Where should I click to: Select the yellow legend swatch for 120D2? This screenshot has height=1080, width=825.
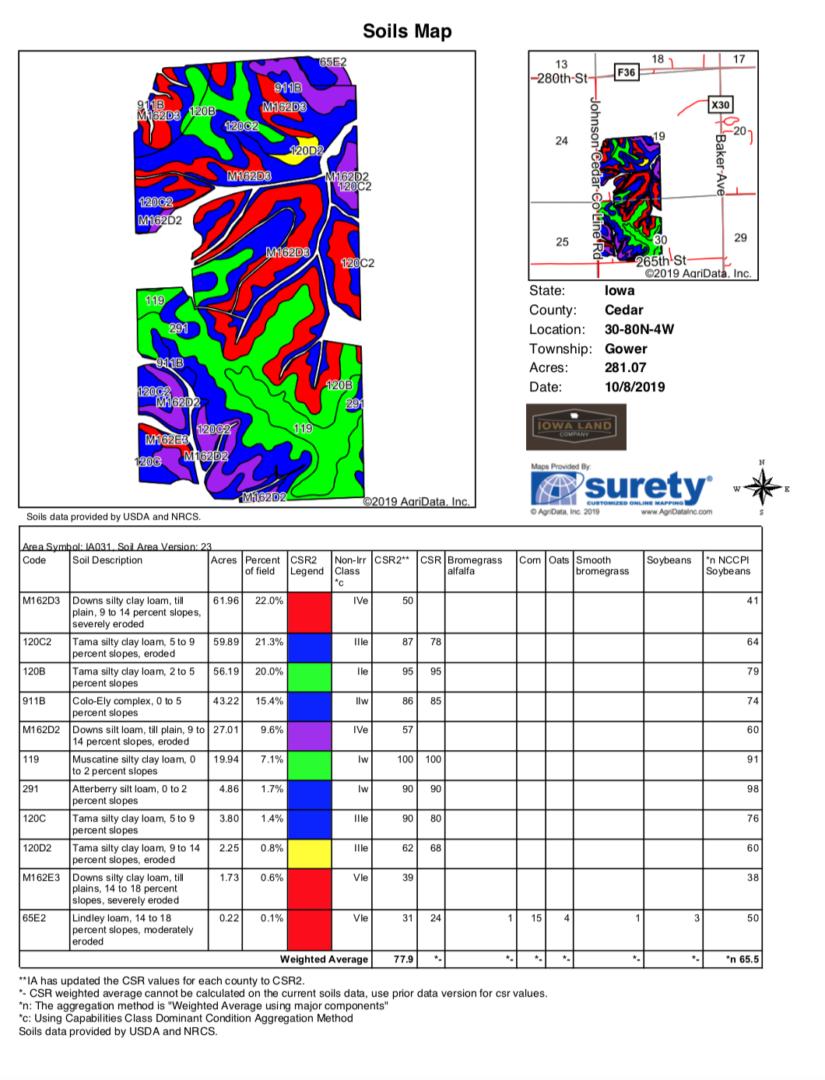point(307,853)
